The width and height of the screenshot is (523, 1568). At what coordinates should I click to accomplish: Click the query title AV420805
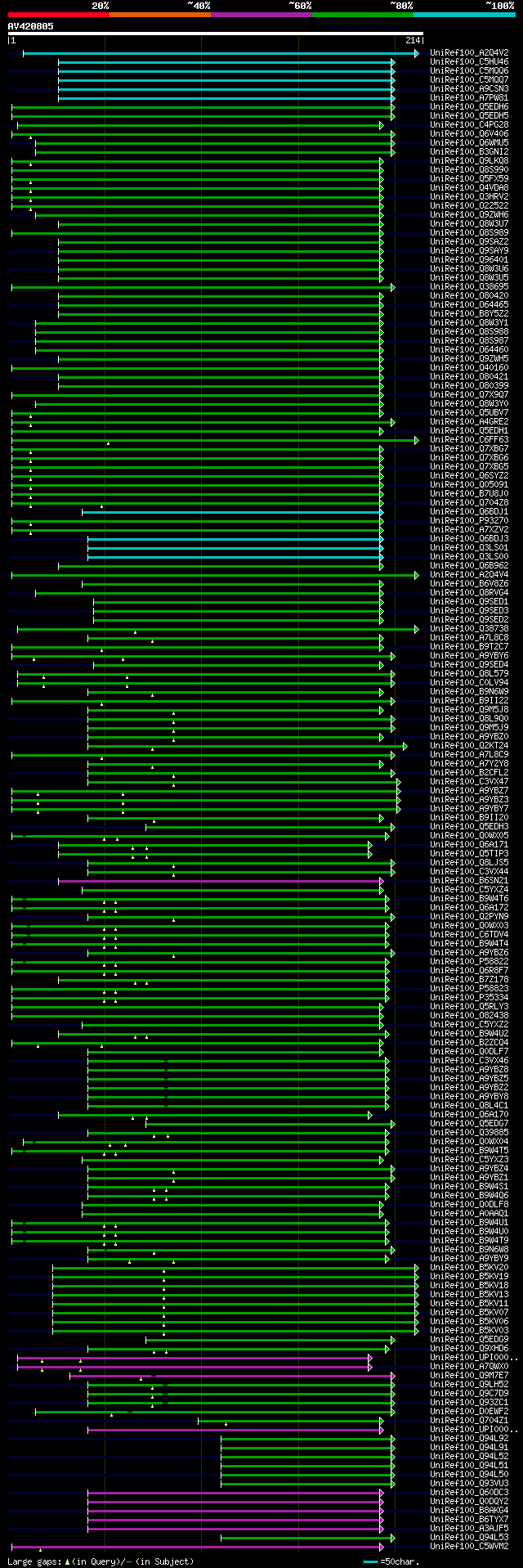(31, 26)
